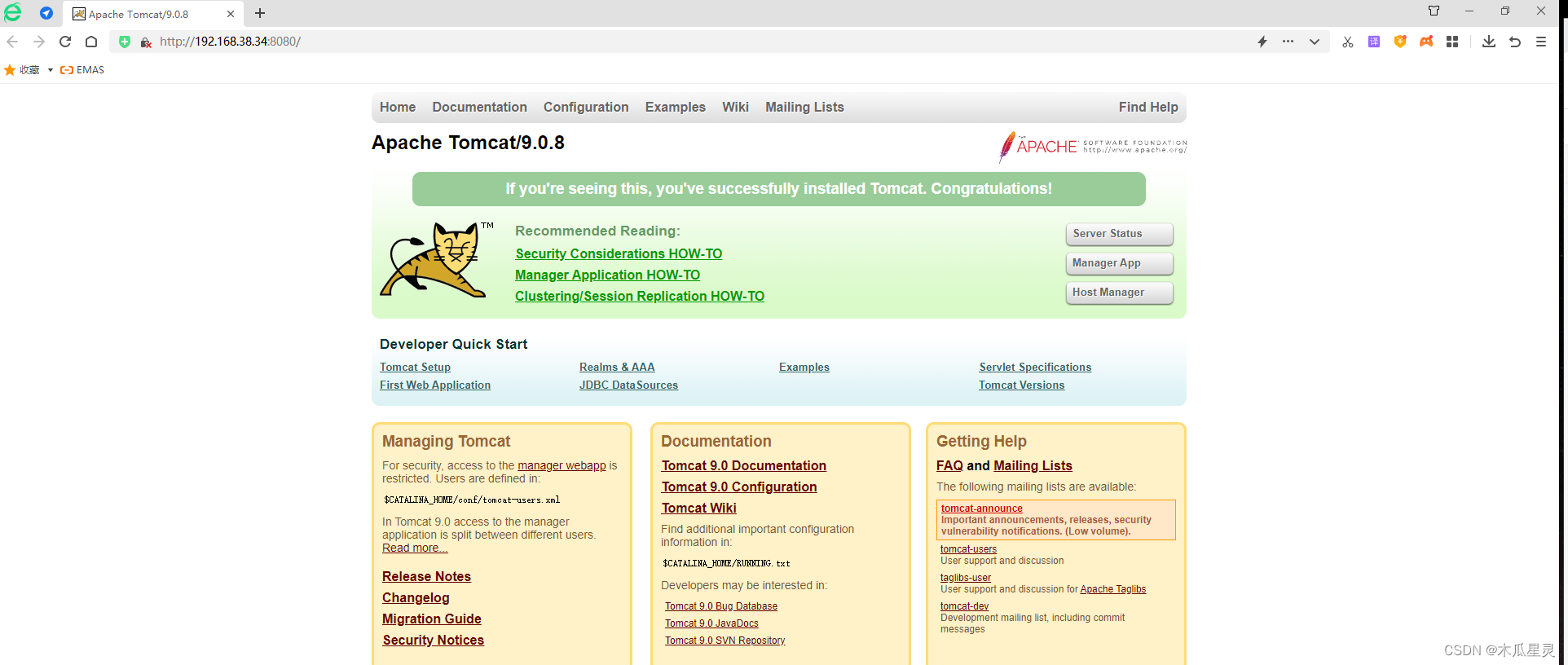Click the favorites star icon
This screenshot has width=1568, height=665.
10,70
